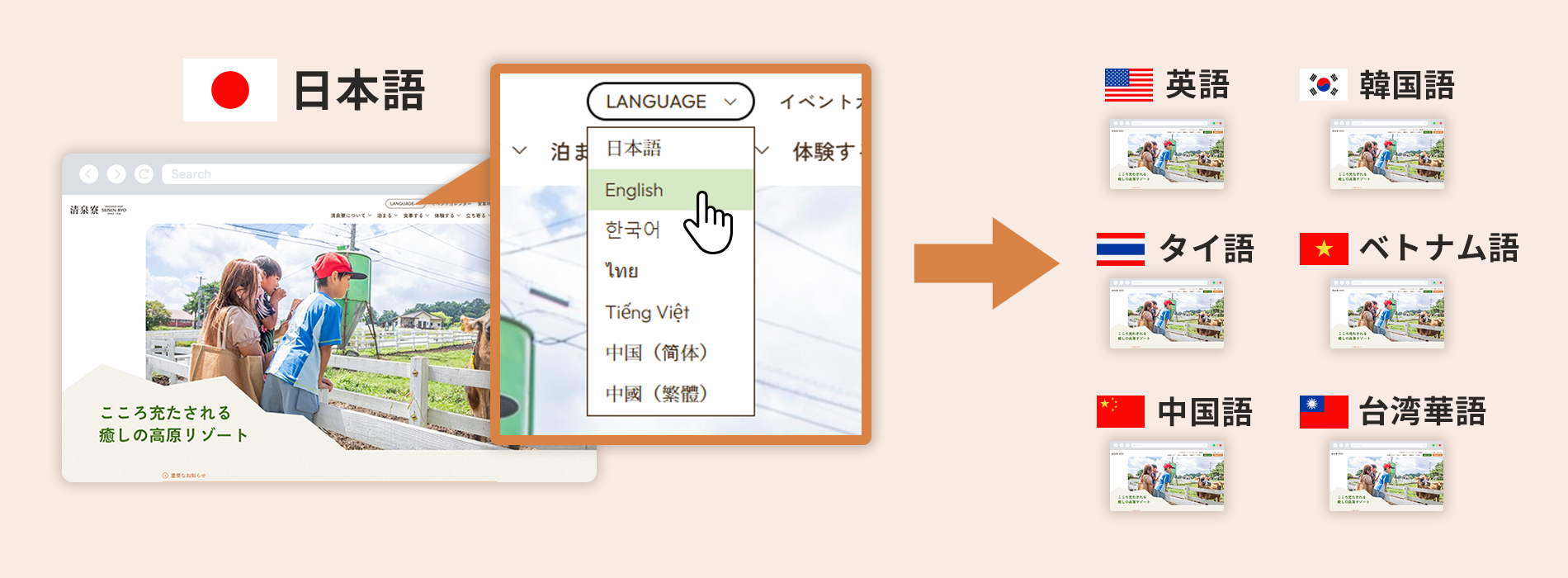Click the Taiwan flag next to 台湾華語
Screen dimensions: 1568x578
pyautogui.click(x=1324, y=411)
